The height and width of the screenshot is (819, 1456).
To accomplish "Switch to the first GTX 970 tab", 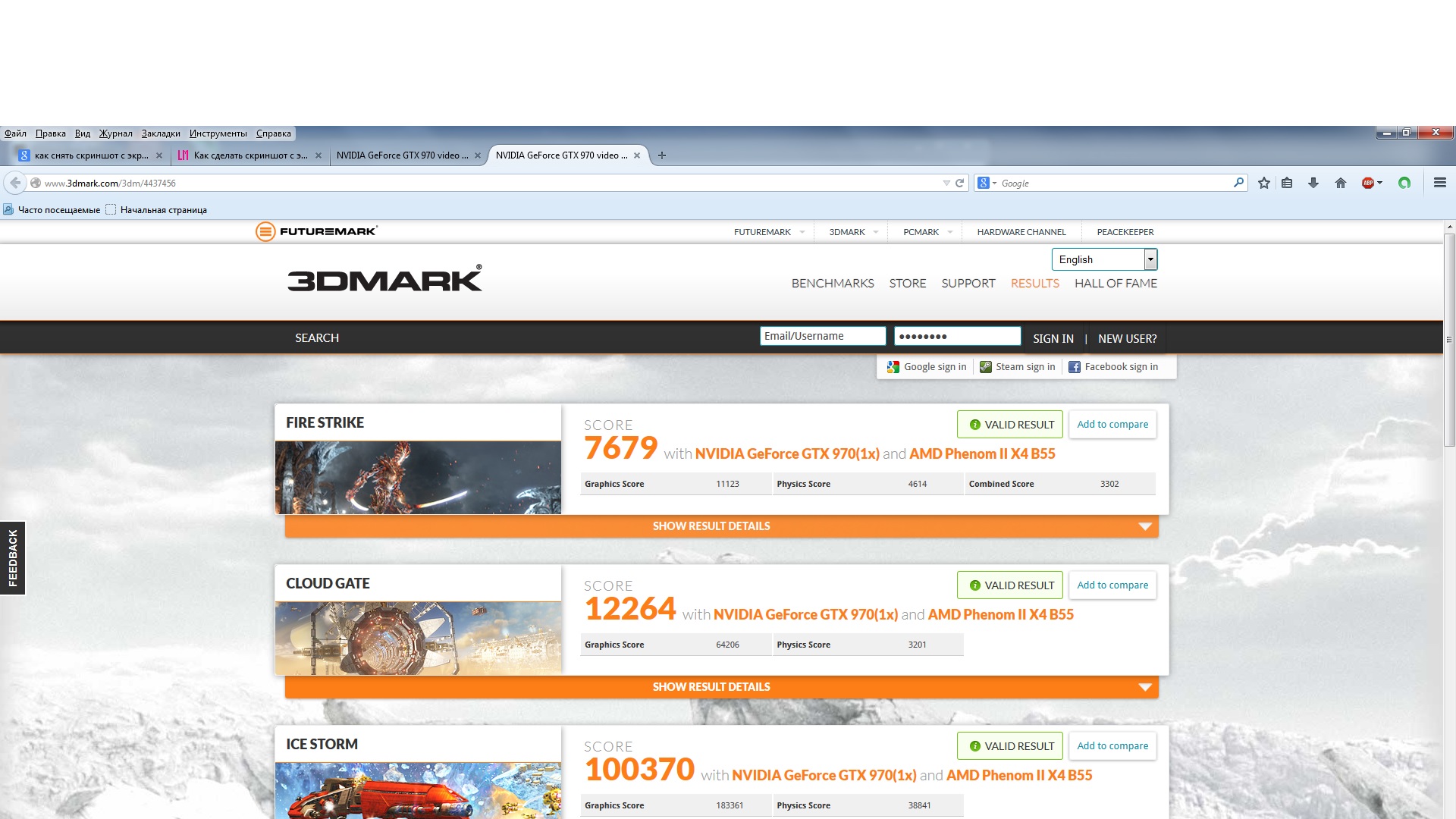I will 402,155.
